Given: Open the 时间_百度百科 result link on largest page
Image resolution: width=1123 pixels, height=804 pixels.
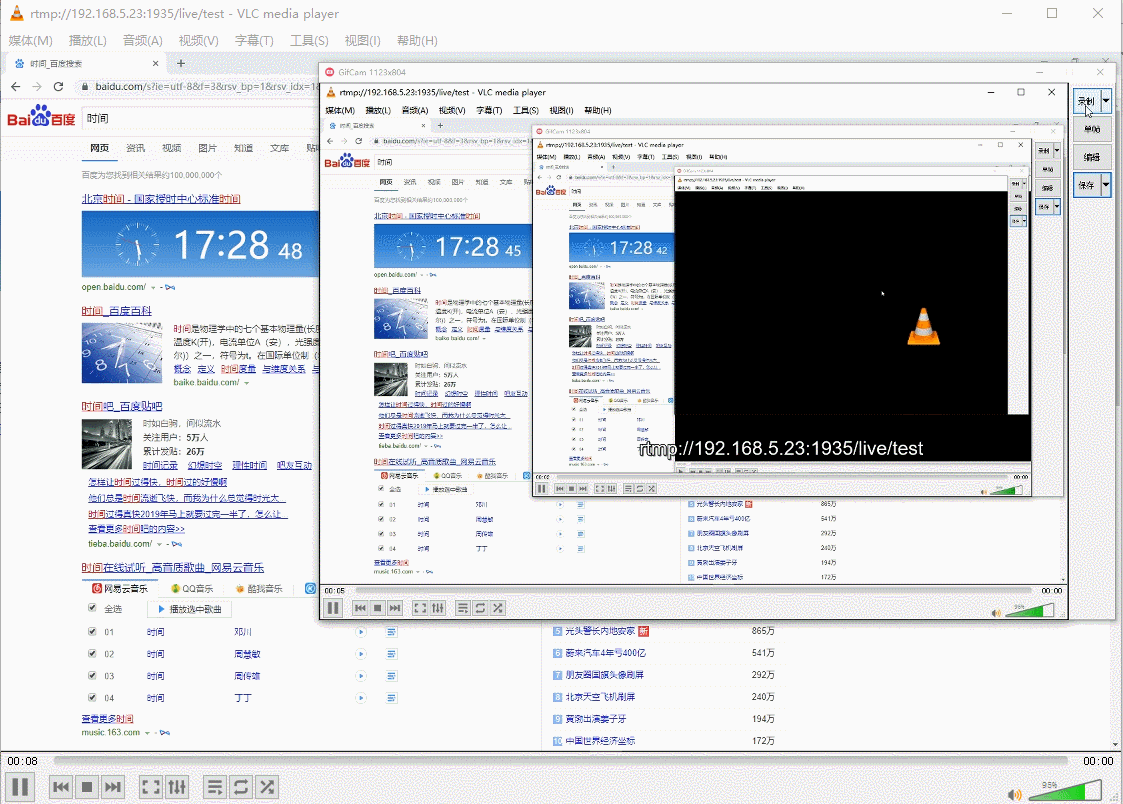Looking at the screenshot, I should click(117, 311).
